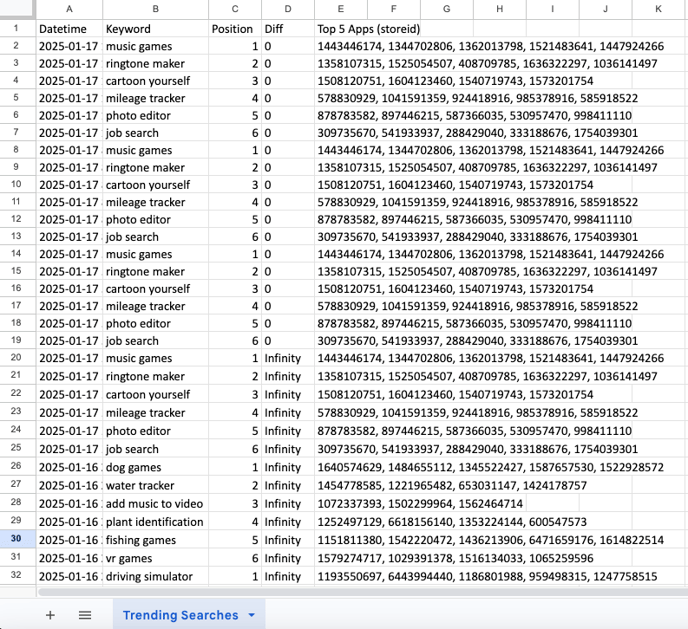Screen dimensions: 688x629
Task: Click the 'Diff' header cell
Action: tap(288, 29)
